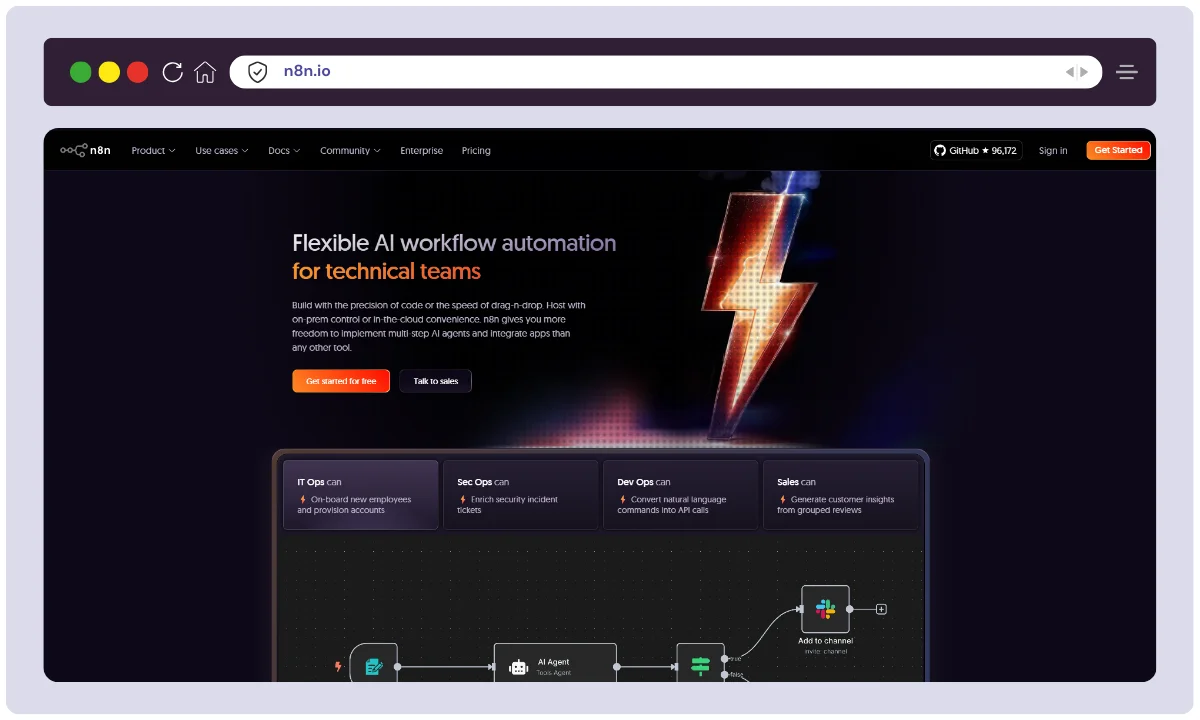
Task: Expand the Product dropdown menu
Action: pos(152,150)
